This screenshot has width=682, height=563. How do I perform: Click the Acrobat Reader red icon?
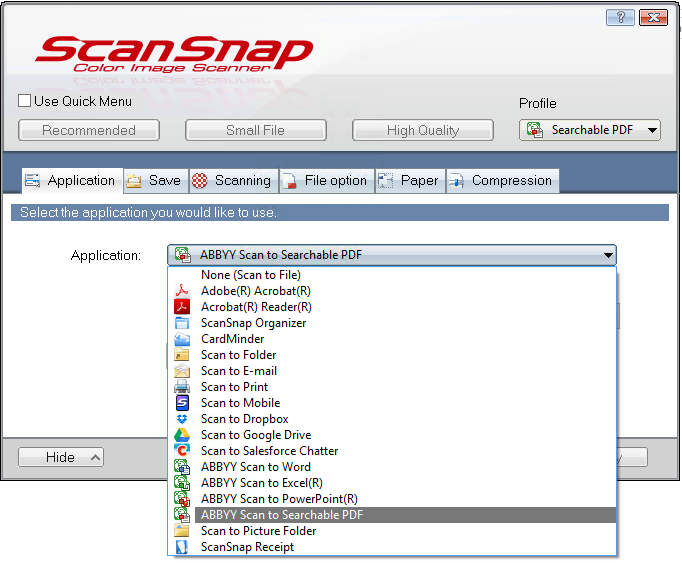pyautogui.click(x=182, y=307)
